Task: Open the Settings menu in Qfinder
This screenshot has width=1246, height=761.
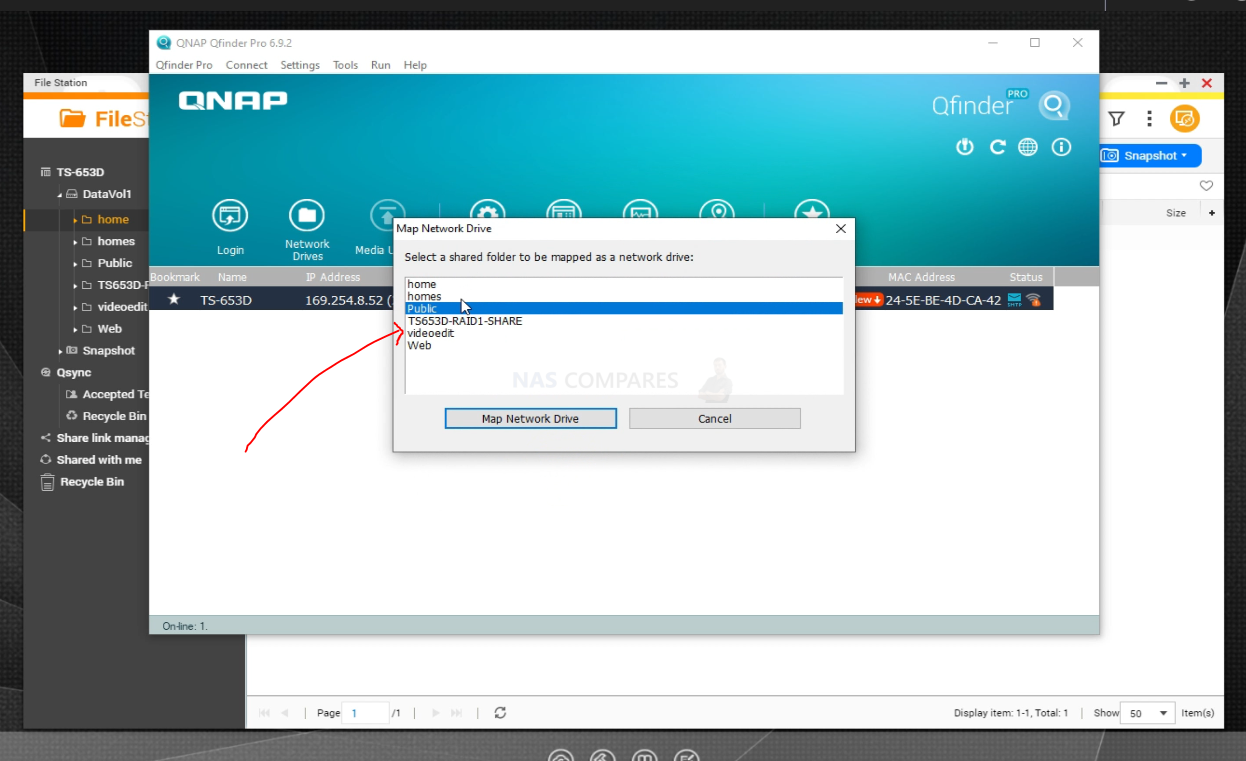Action: click(x=300, y=65)
